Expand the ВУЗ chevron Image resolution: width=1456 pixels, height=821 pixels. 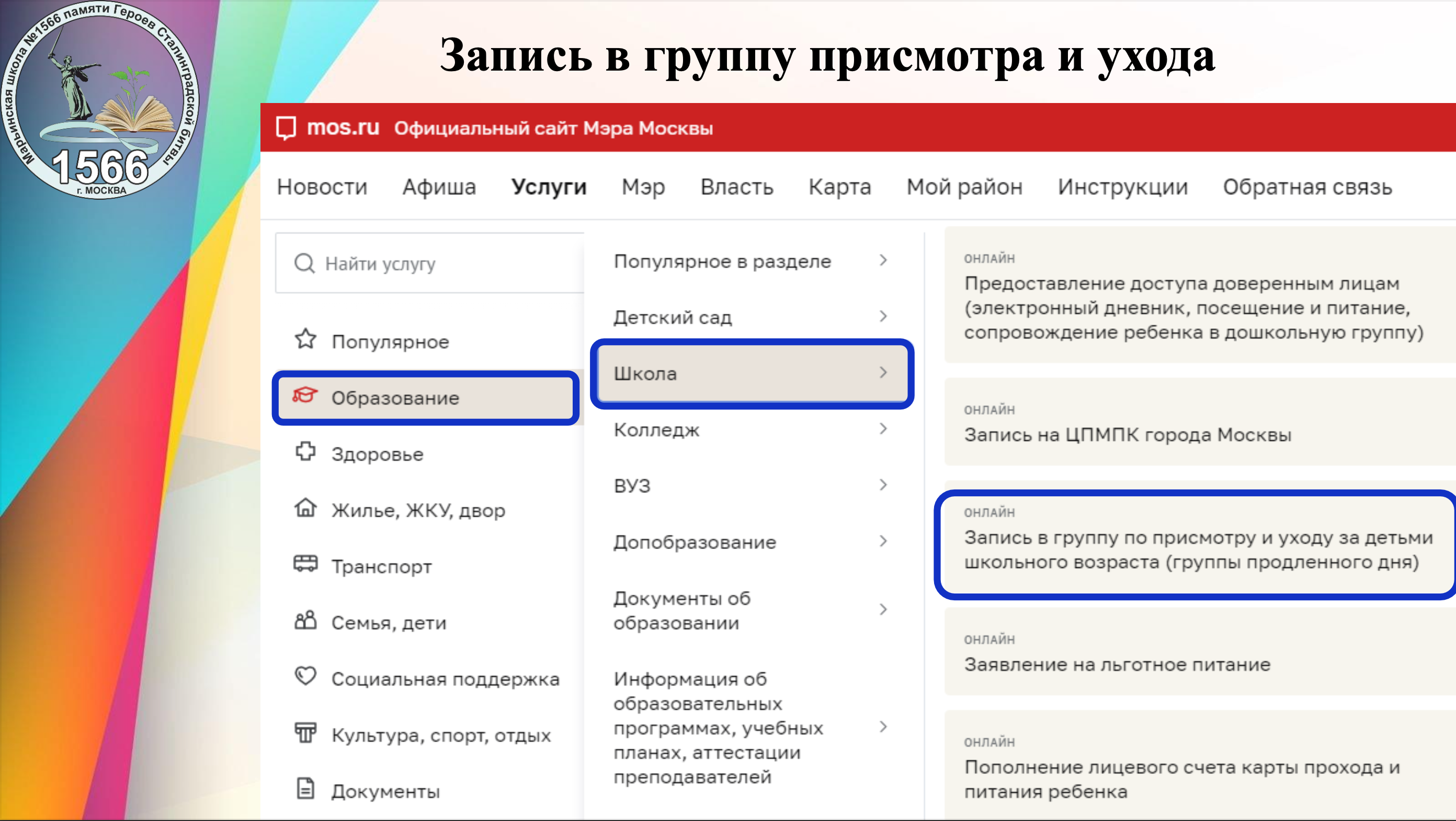[x=883, y=485]
